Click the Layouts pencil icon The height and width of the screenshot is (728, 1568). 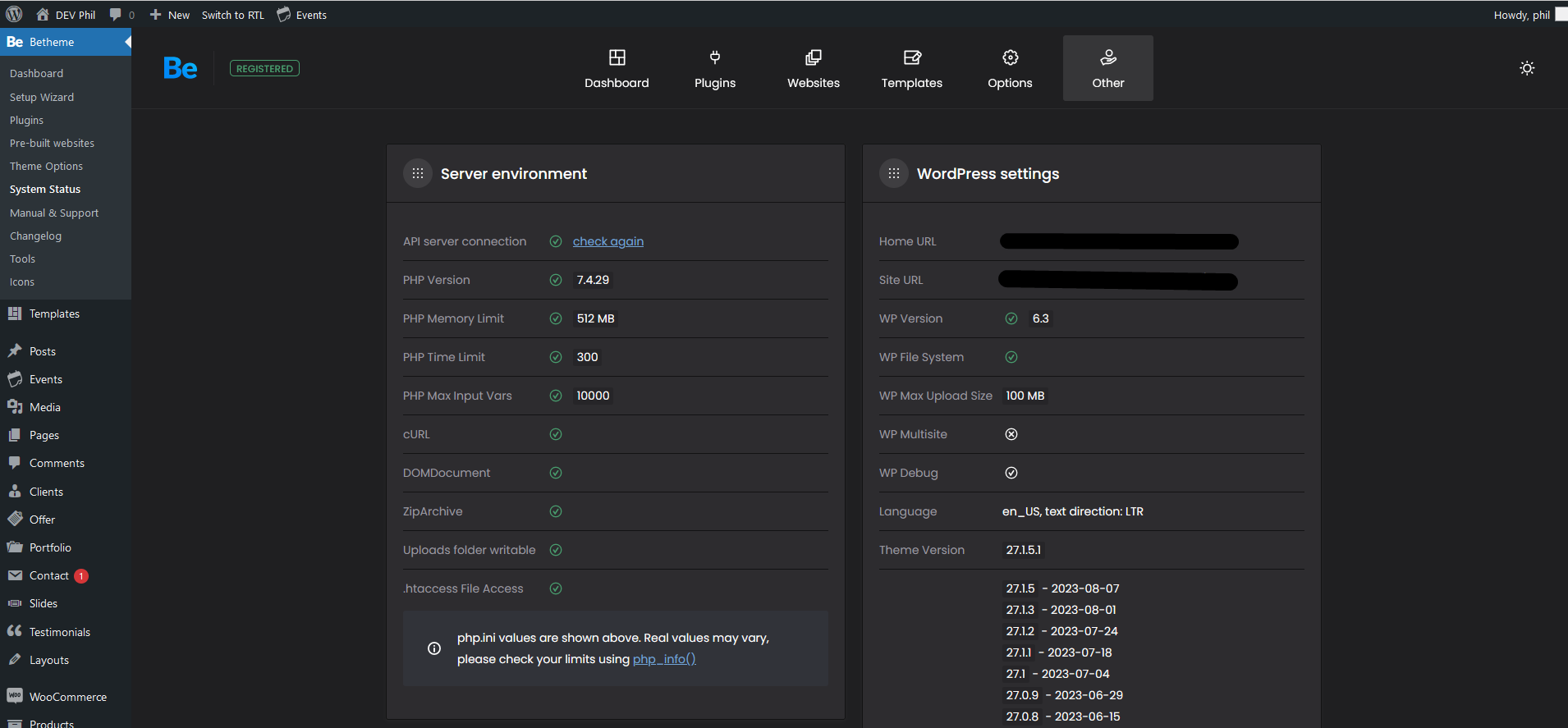[15, 659]
